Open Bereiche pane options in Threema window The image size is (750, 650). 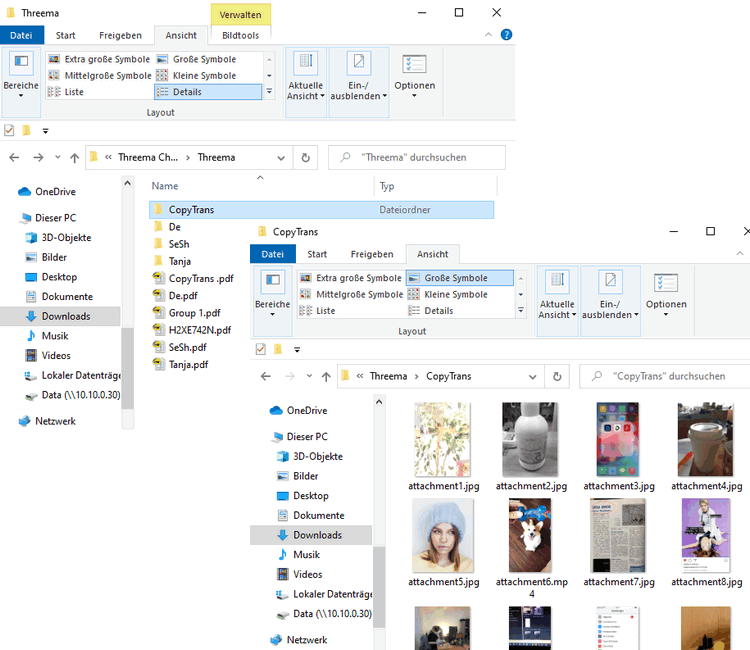click(x=21, y=83)
